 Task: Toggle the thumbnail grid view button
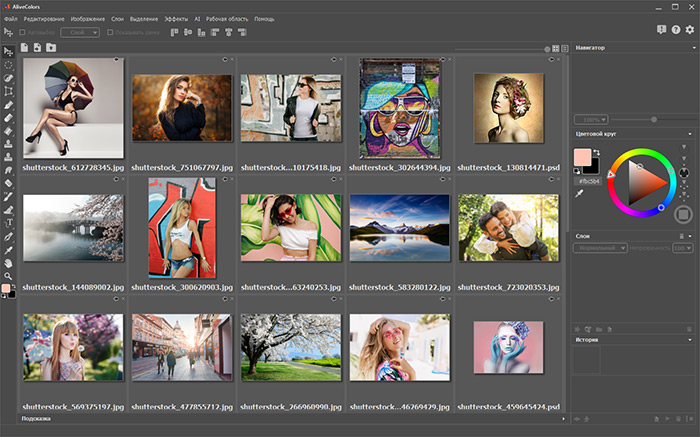click(557, 48)
